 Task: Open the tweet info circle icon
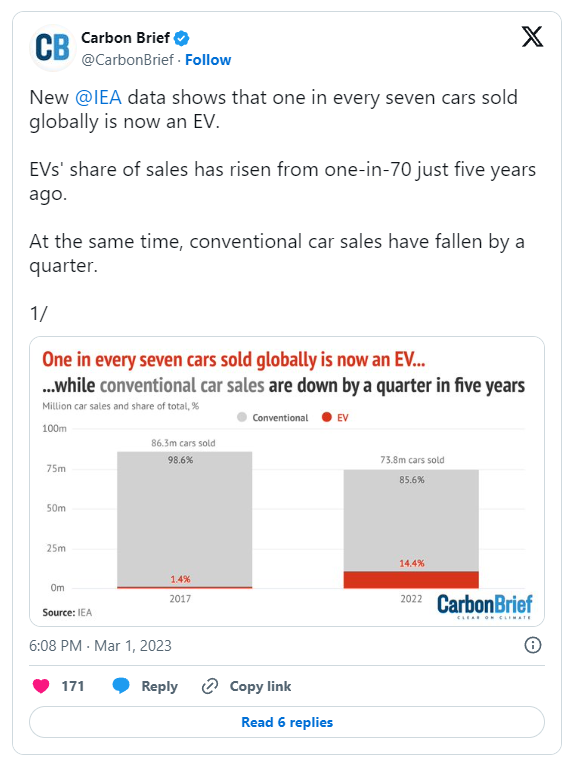[533, 645]
